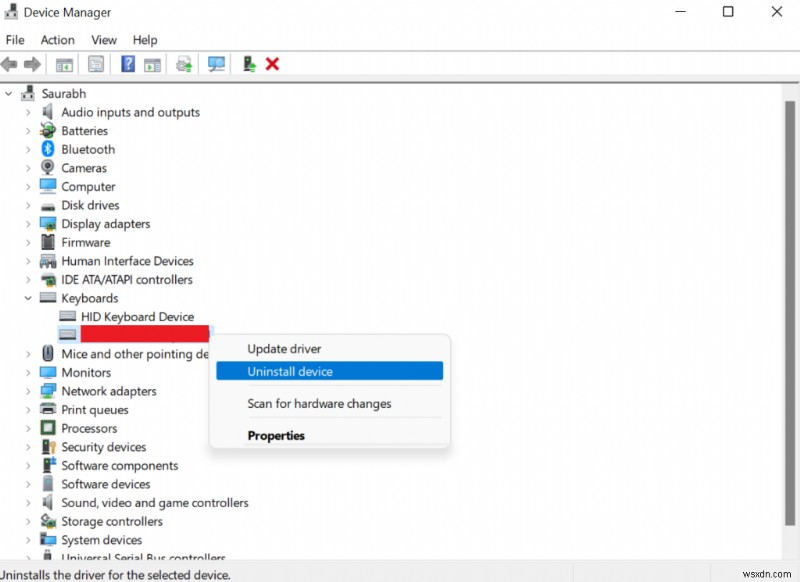Click the Print queues printer icon

click(48, 409)
